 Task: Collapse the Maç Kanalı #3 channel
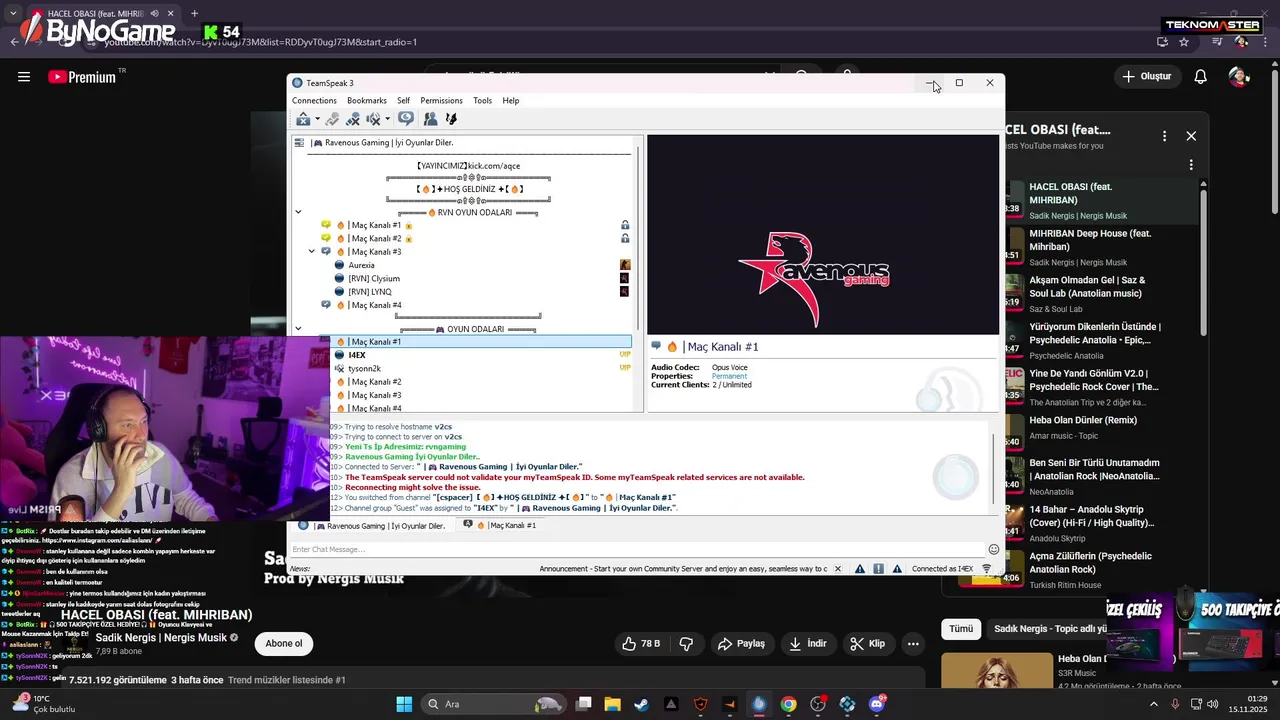pos(312,252)
